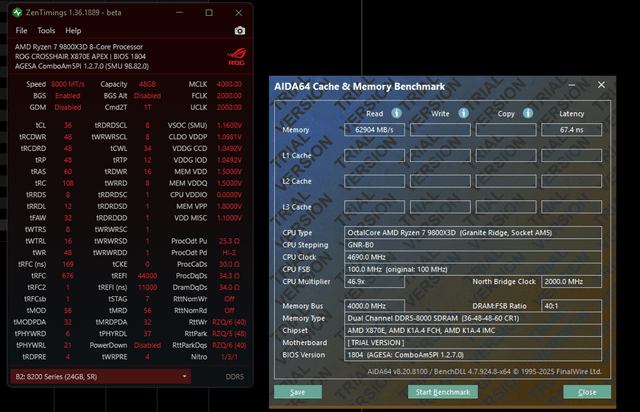This screenshot has height=412, width=640.
Task: Click the Write info icon in AIDA64
Action: pos(463,113)
